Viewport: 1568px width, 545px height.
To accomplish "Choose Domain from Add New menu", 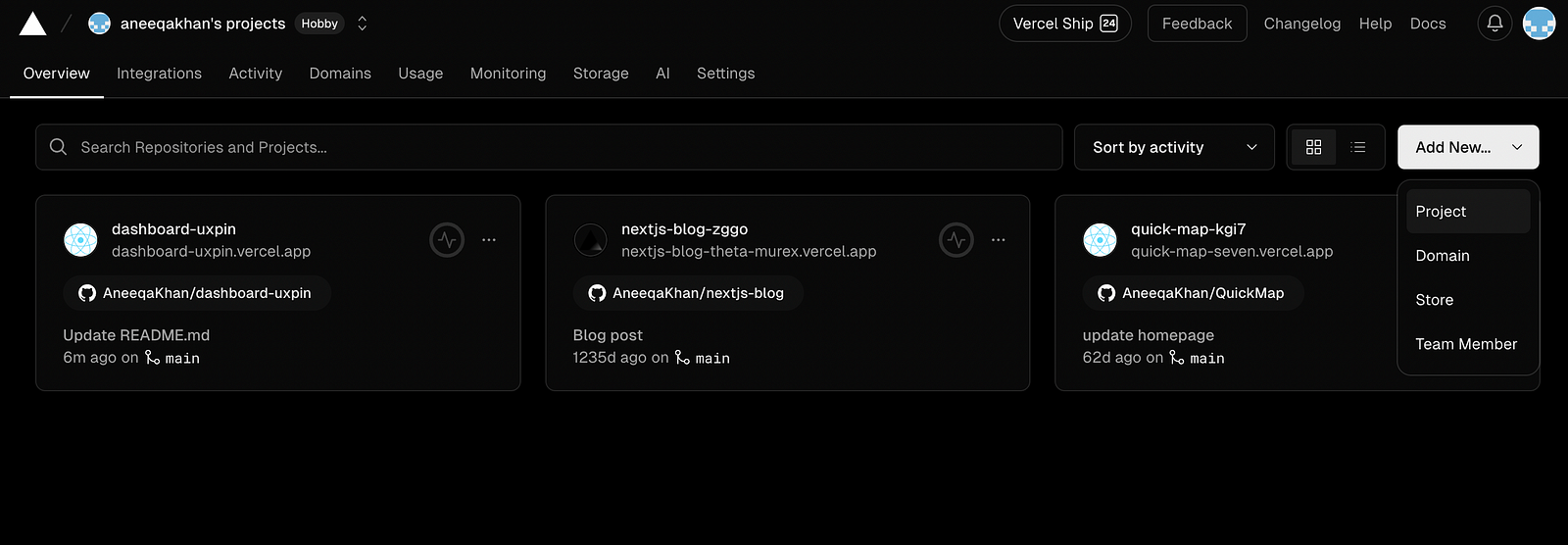I will click(x=1468, y=256).
